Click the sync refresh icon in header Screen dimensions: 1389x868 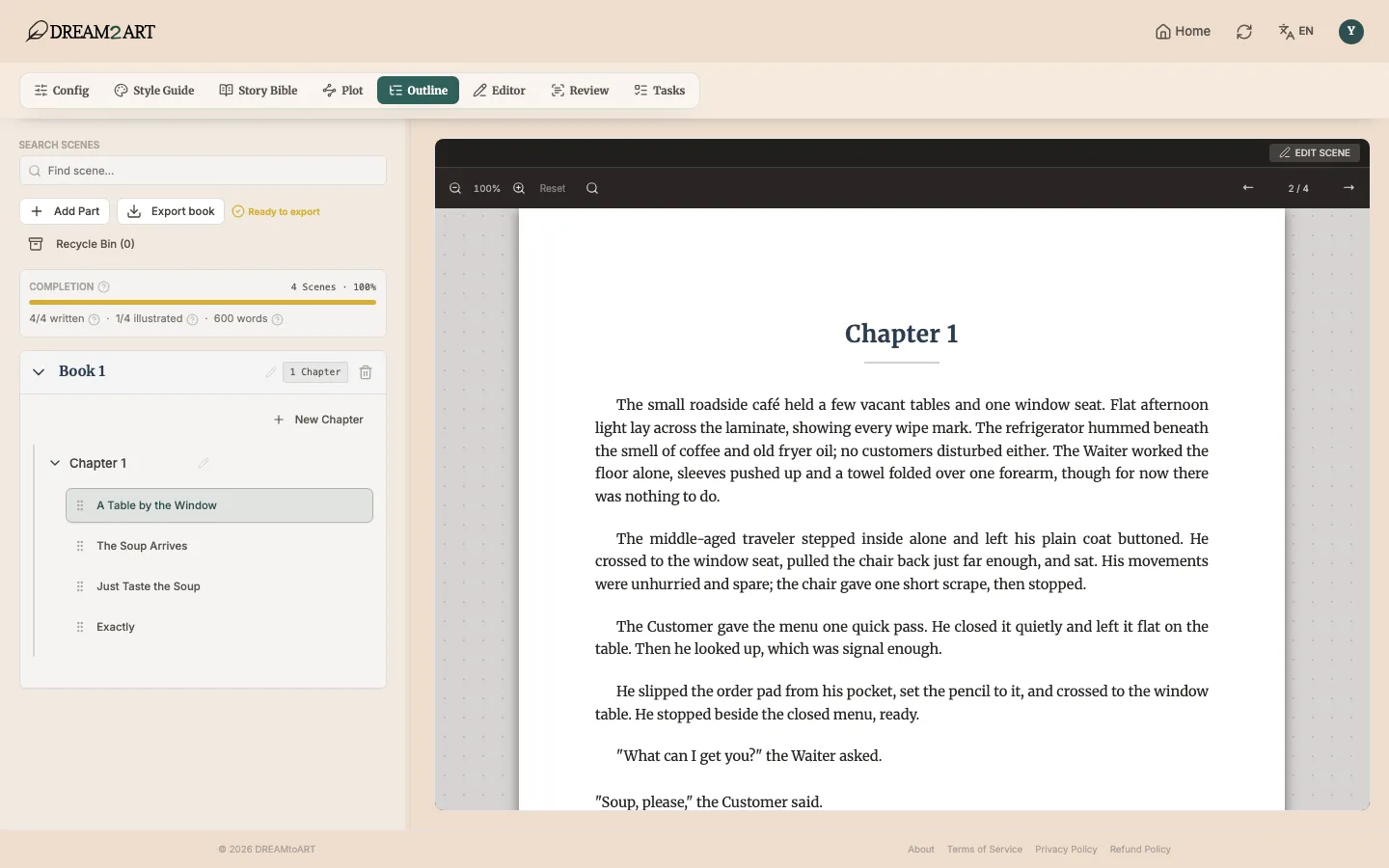(1244, 32)
